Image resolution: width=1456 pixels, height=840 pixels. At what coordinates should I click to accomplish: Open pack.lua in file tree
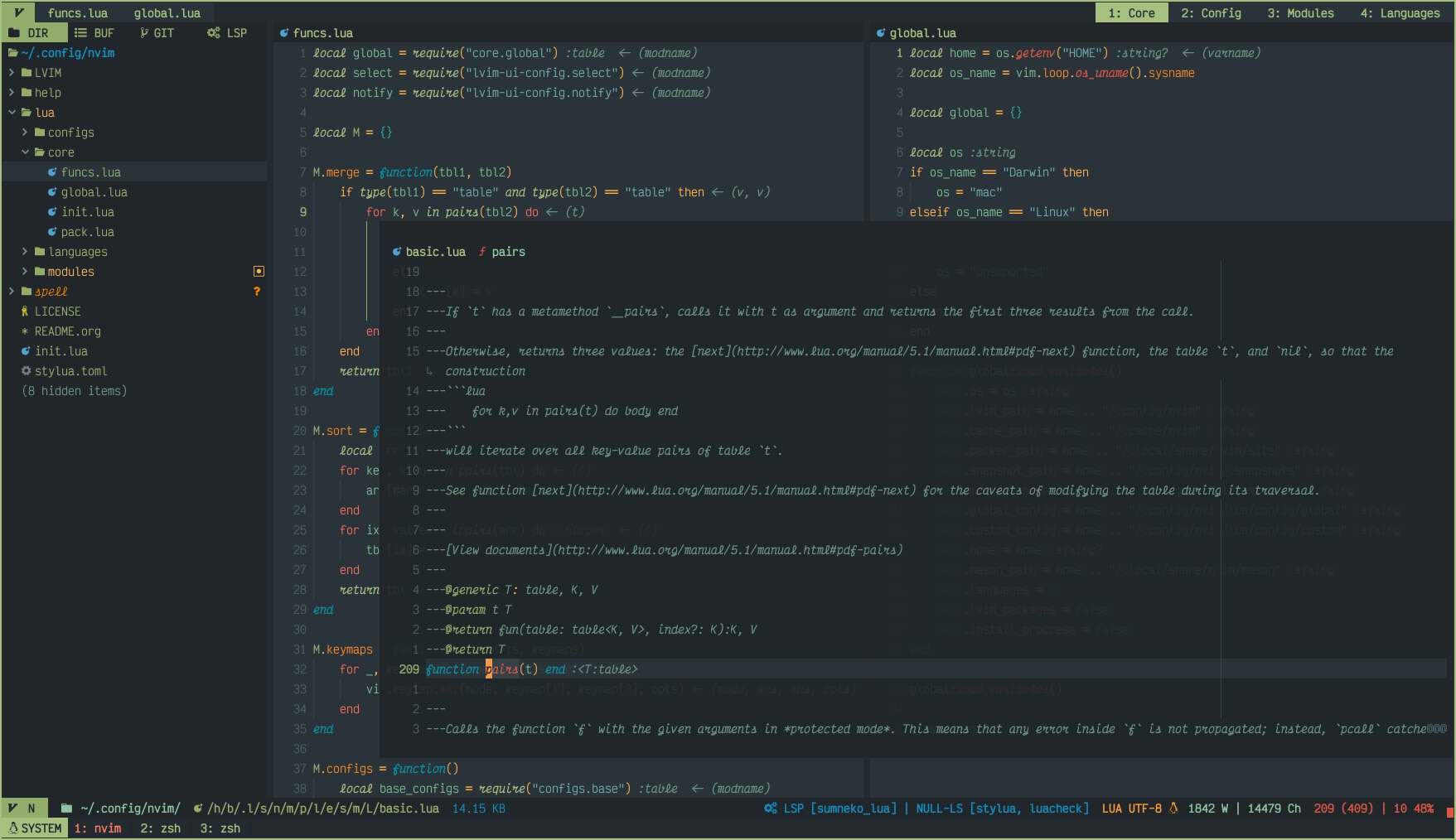(x=87, y=232)
